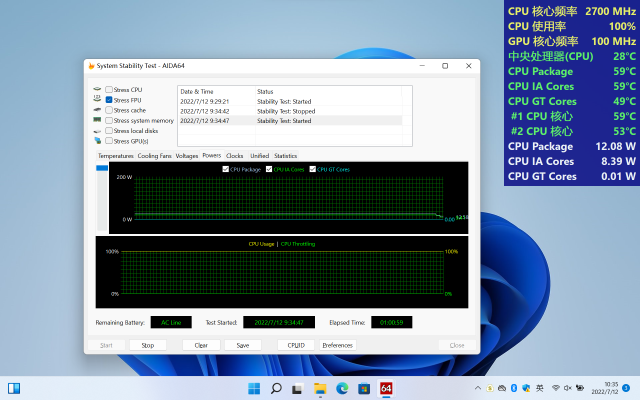
Task: Open Microsoft Store from taskbar
Action: click(x=364, y=389)
